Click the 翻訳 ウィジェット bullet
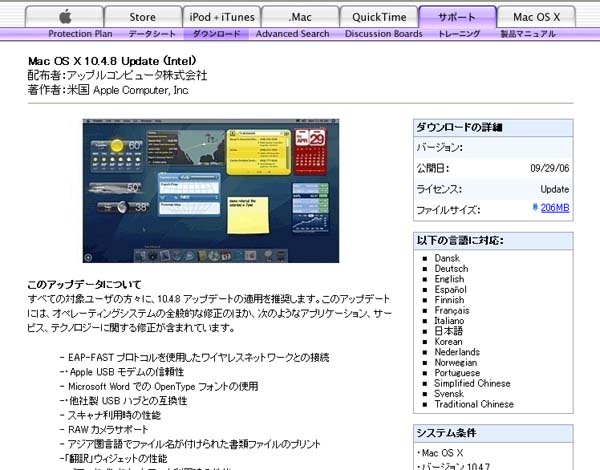The image size is (600, 470). click(x=113, y=459)
